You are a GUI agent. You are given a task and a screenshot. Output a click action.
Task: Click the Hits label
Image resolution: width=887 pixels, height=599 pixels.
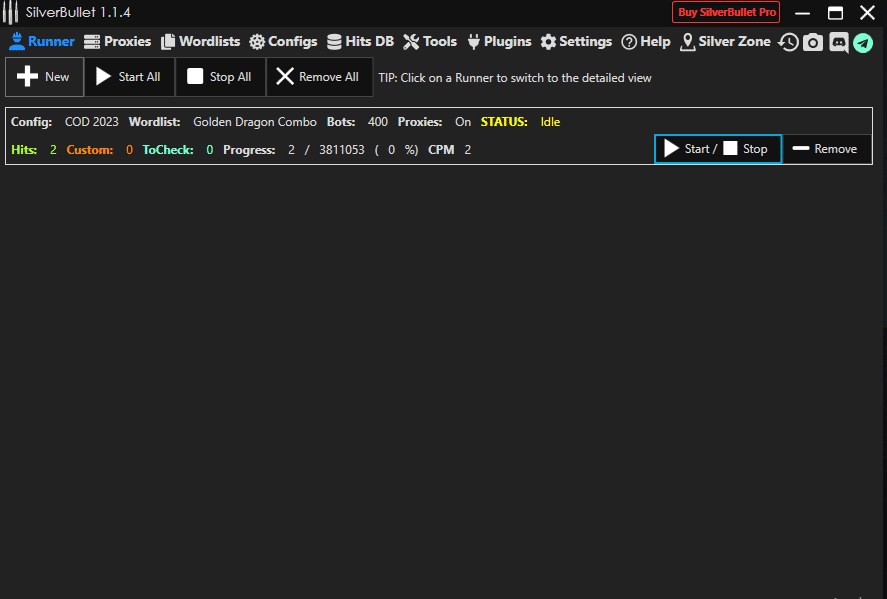pos(24,149)
